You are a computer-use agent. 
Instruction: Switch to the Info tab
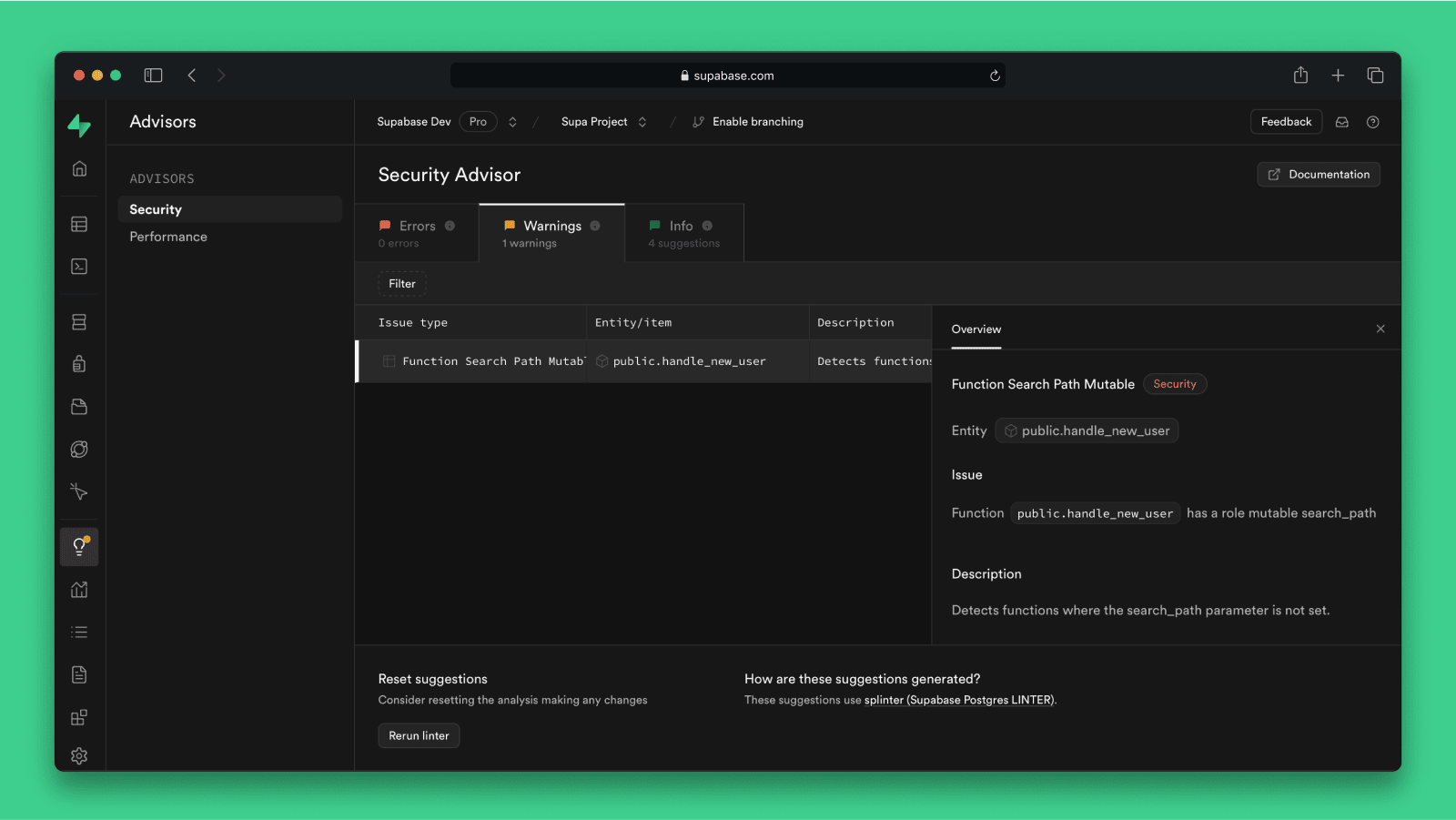tap(683, 233)
